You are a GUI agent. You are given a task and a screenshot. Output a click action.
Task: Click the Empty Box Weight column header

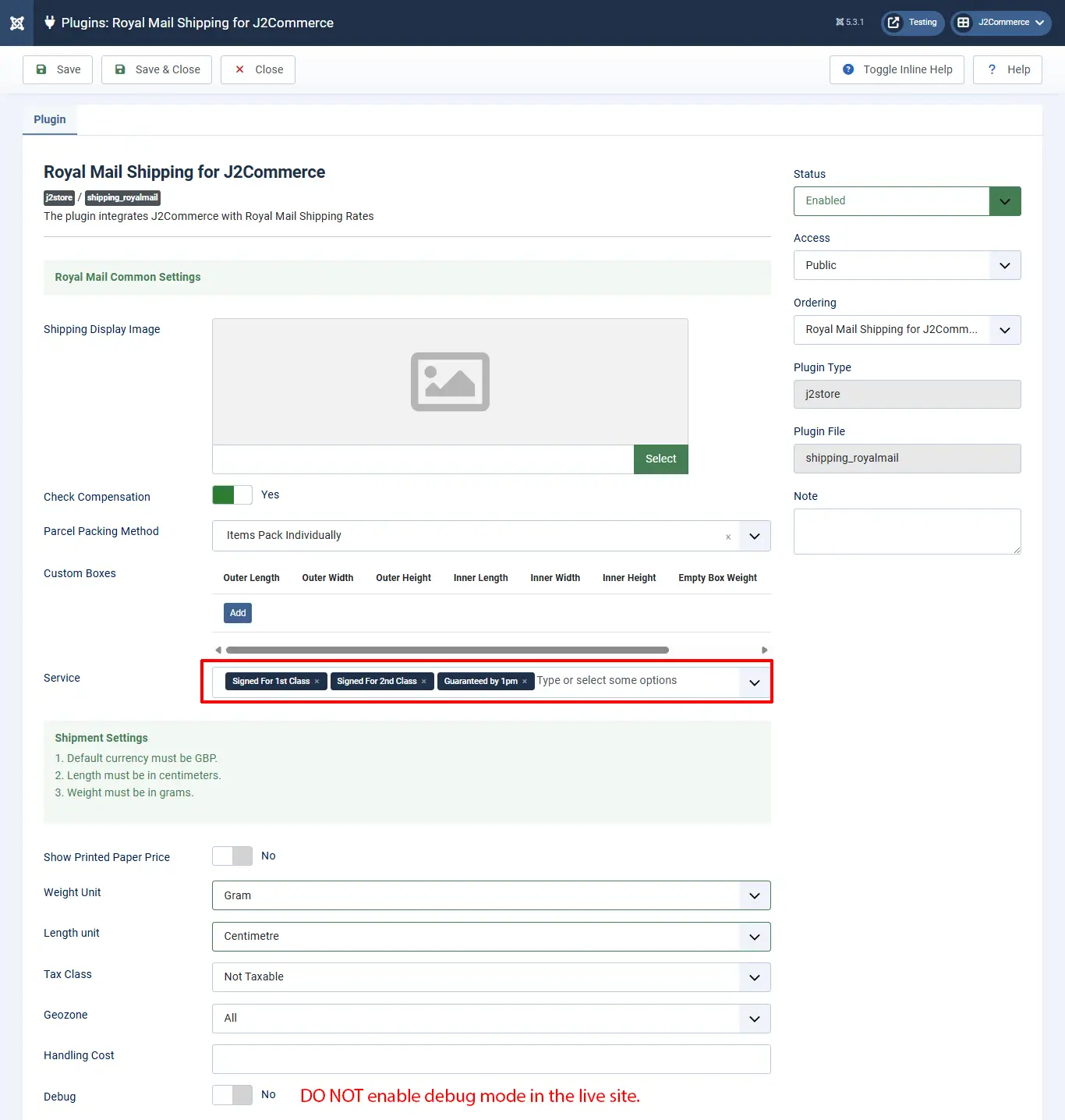[x=717, y=578]
